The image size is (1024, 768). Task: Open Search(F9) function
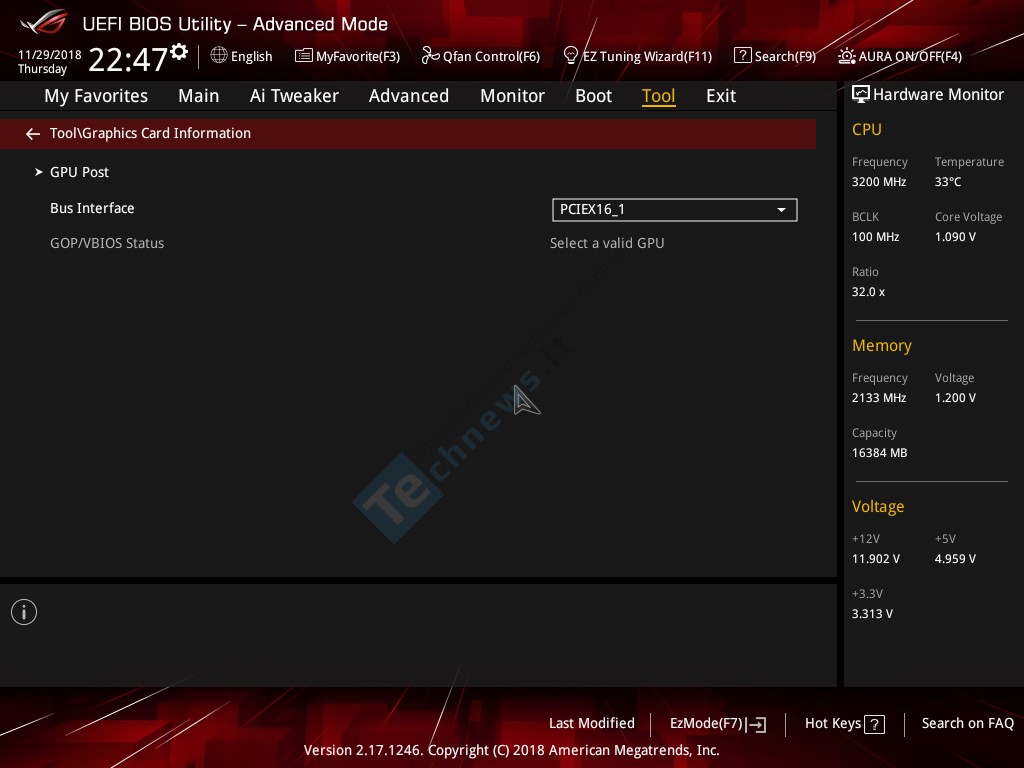775,56
